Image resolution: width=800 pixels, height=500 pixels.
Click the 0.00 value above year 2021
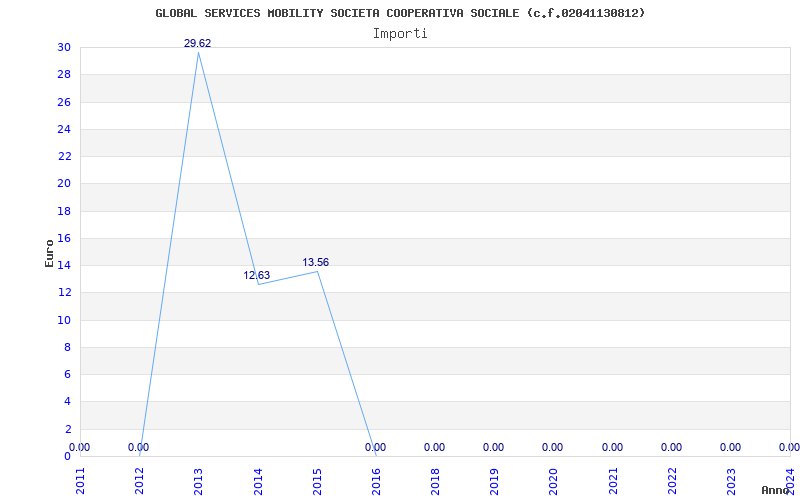[612, 447]
